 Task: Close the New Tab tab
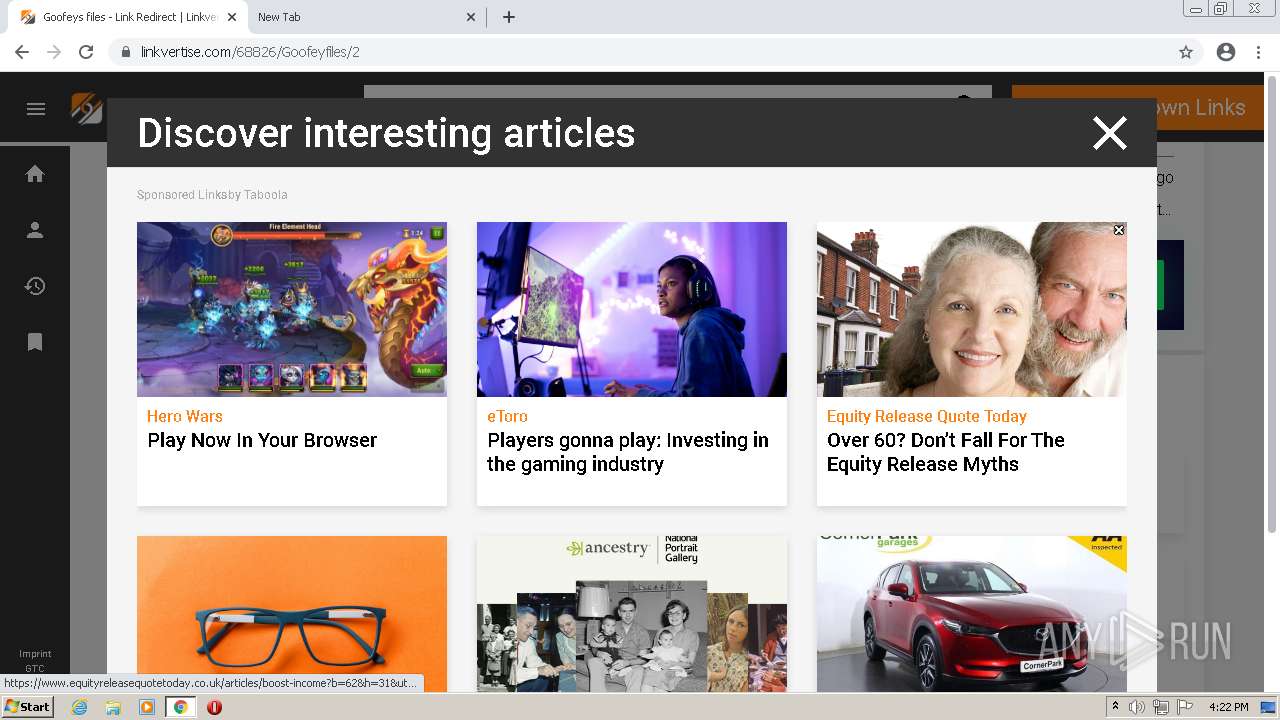(x=472, y=17)
